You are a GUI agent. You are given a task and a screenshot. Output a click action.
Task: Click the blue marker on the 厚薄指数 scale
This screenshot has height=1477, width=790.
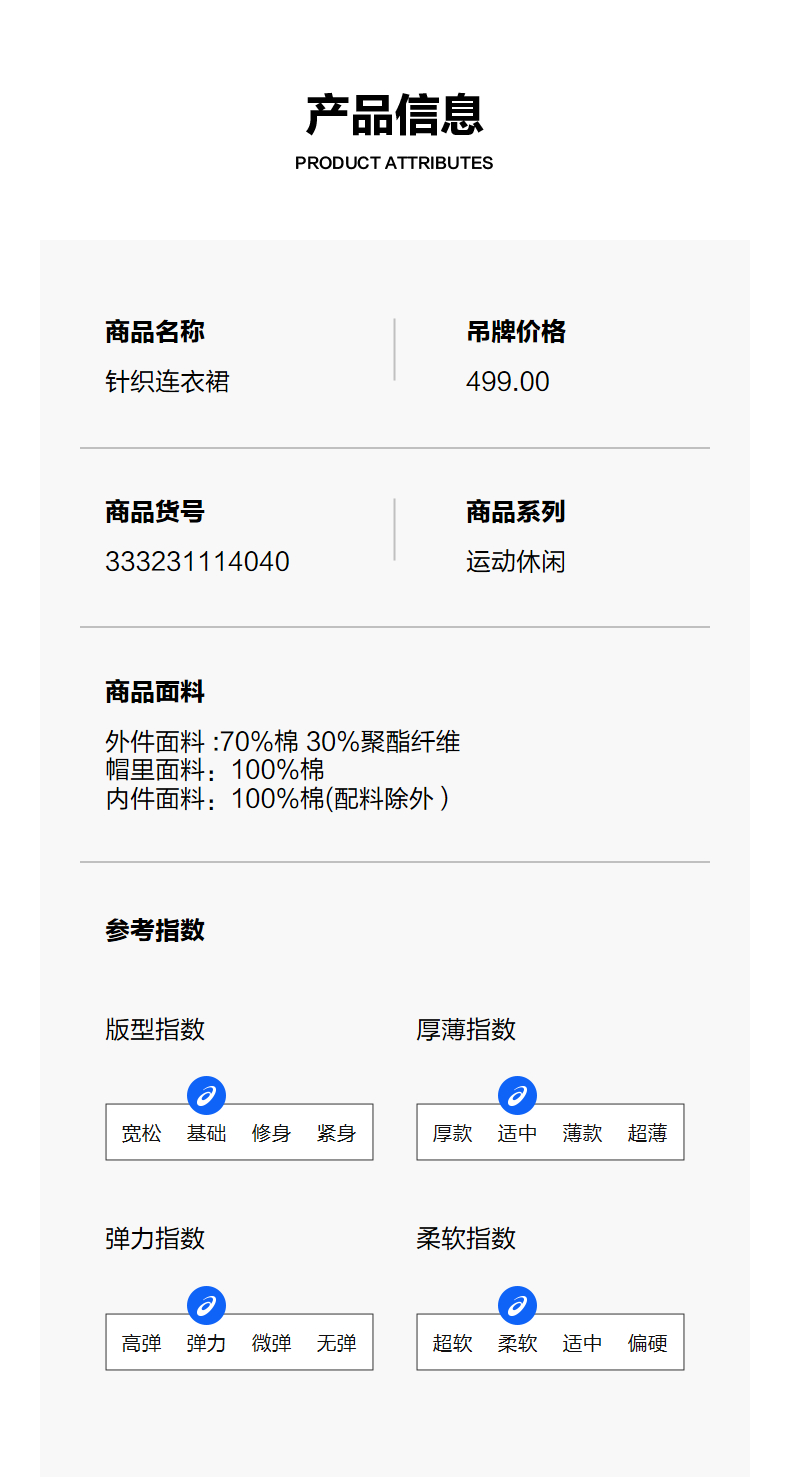[x=517, y=1096]
